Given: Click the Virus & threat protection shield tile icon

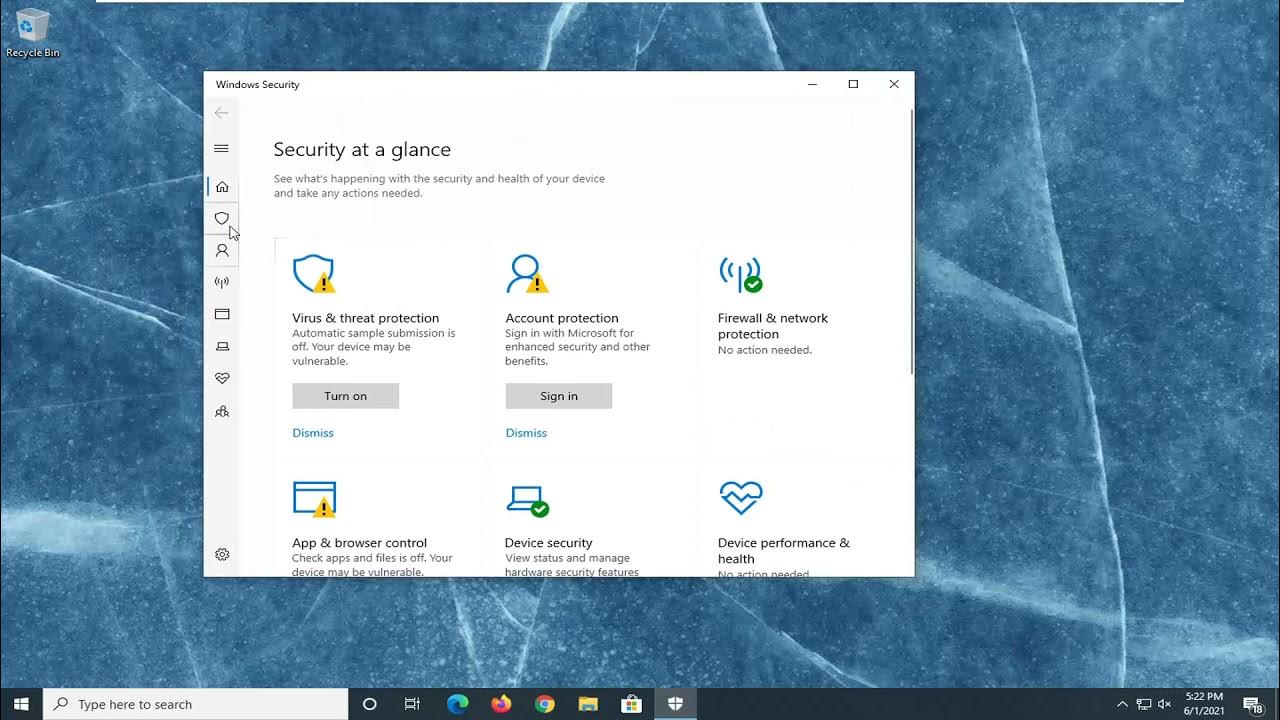Looking at the screenshot, I should click(x=313, y=273).
